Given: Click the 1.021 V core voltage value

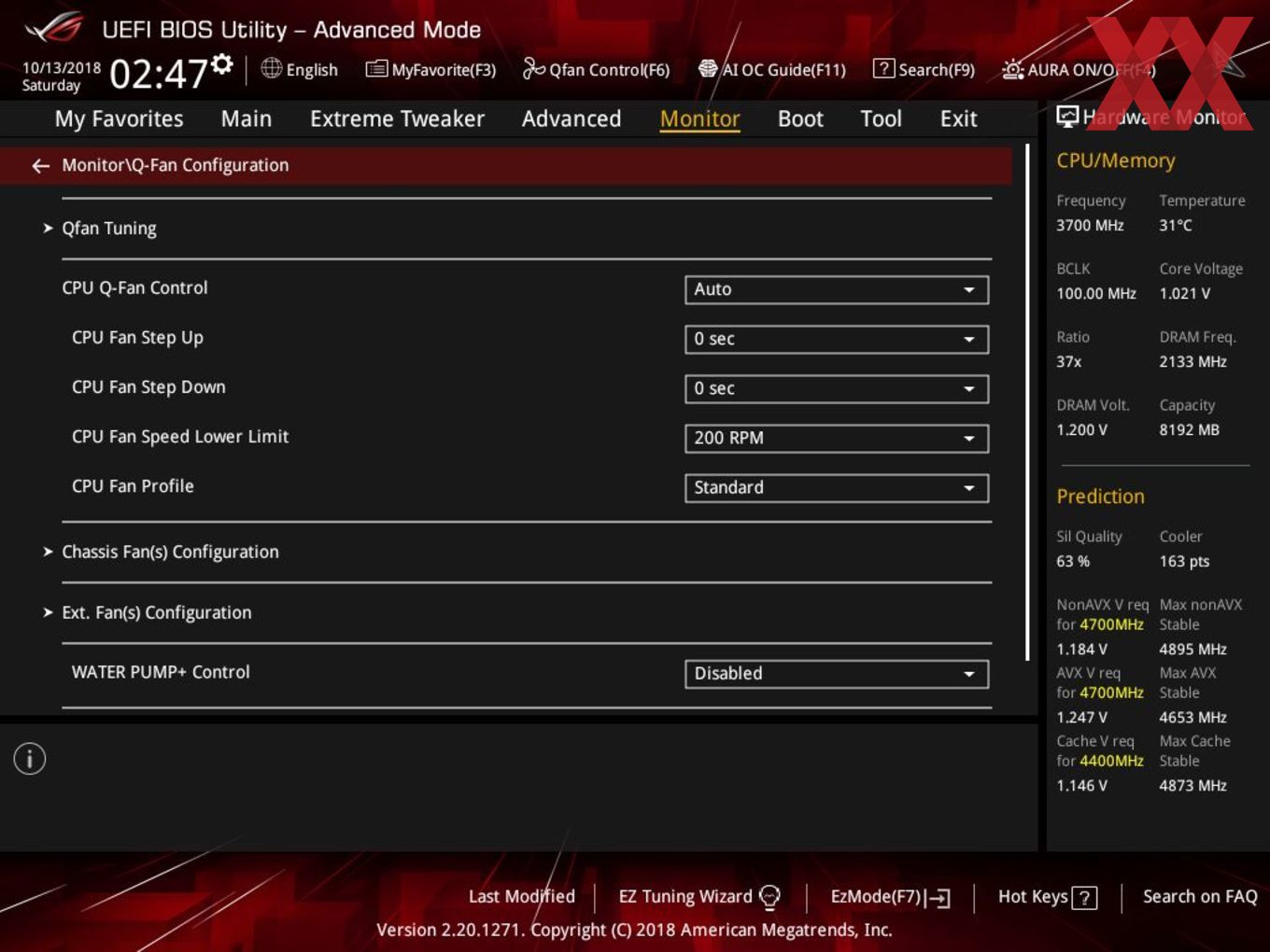Looking at the screenshot, I should [x=1184, y=294].
